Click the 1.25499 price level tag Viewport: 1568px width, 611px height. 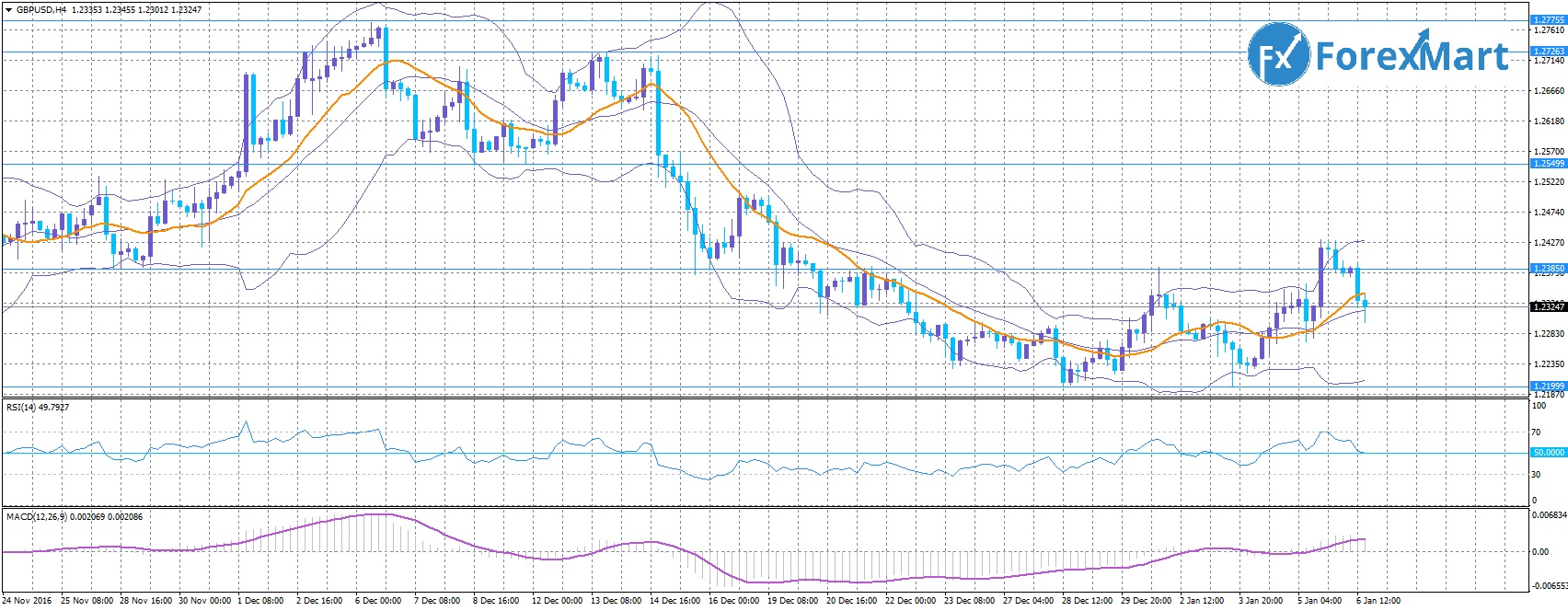click(x=1548, y=164)
